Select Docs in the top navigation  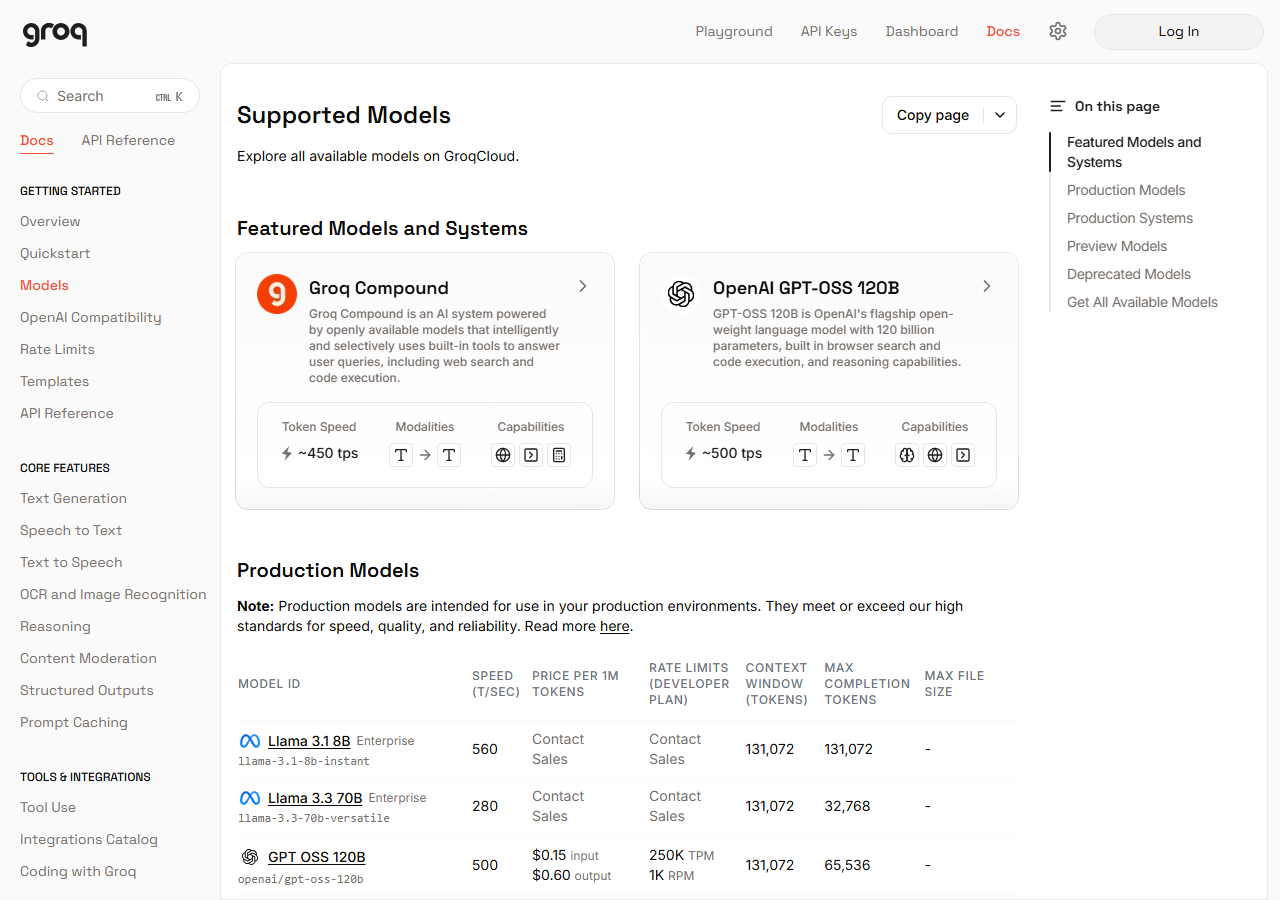coord(1003,31)
